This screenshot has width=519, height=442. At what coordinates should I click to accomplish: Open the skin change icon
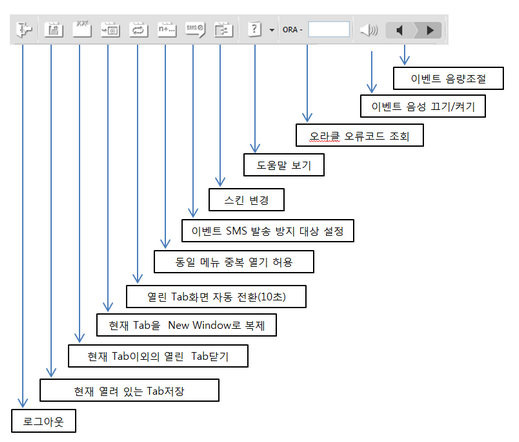click(223, 30)
